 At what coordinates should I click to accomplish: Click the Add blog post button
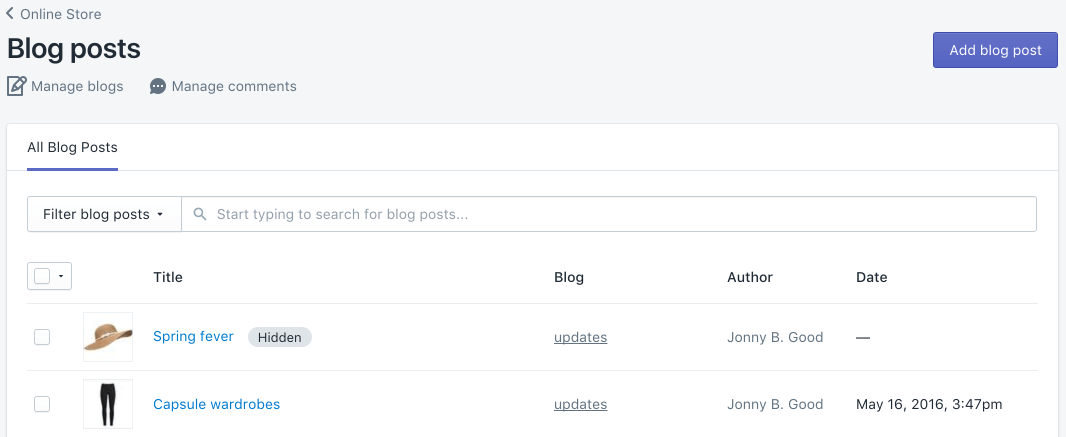tap(995, 50)
